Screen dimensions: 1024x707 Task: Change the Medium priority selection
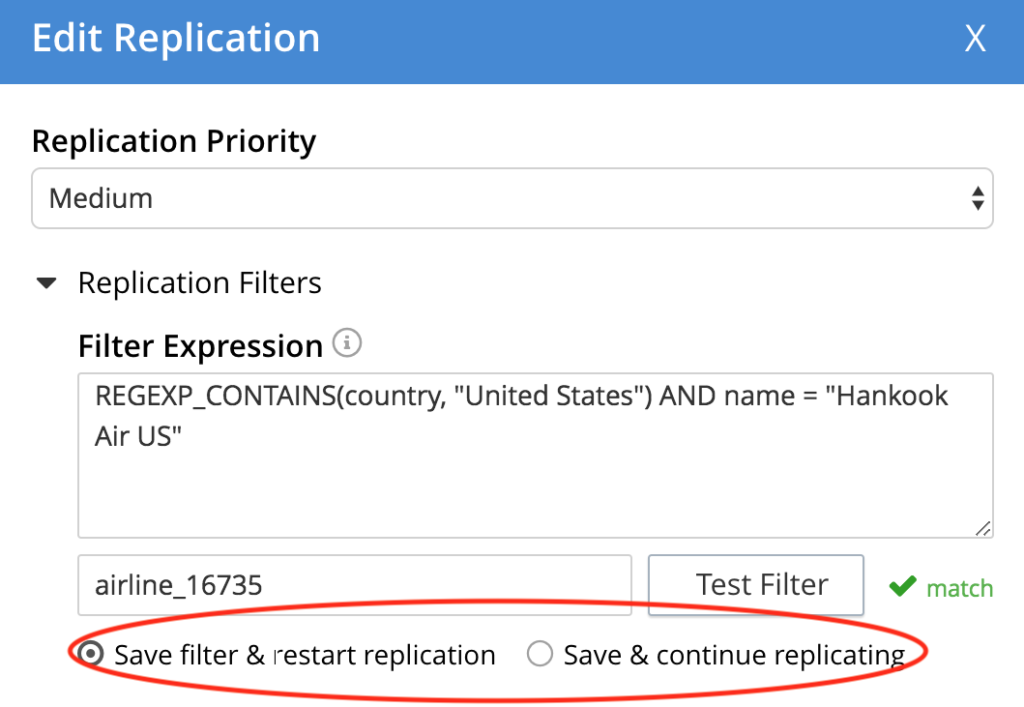512,198
